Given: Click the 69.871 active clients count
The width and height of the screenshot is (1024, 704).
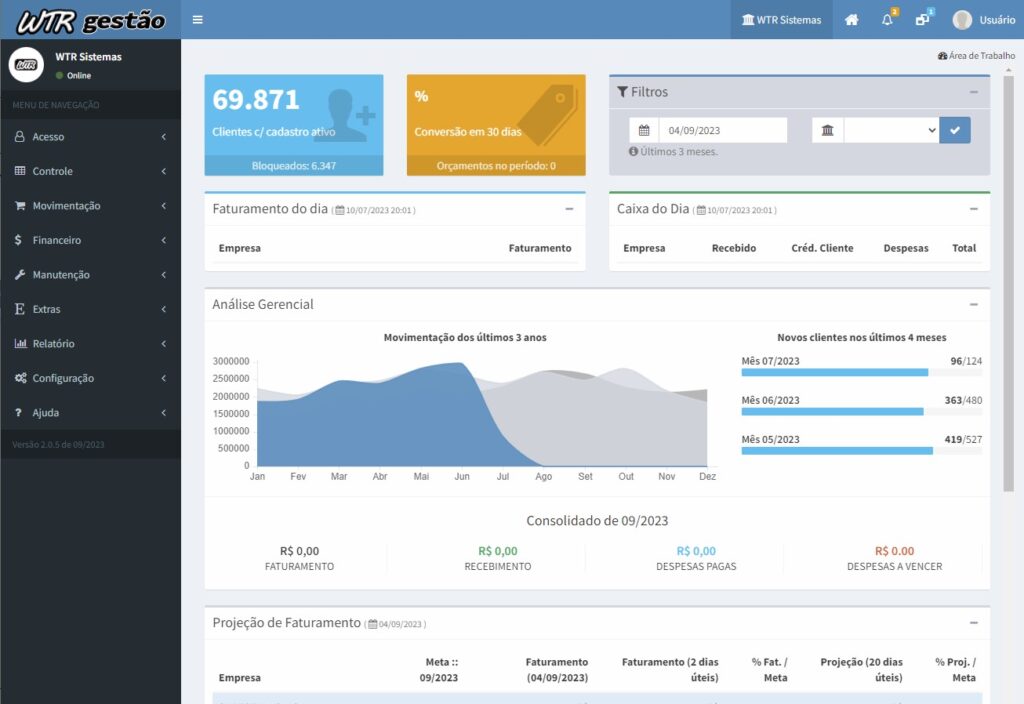Looking at the screenshot, I should (255, 100).
